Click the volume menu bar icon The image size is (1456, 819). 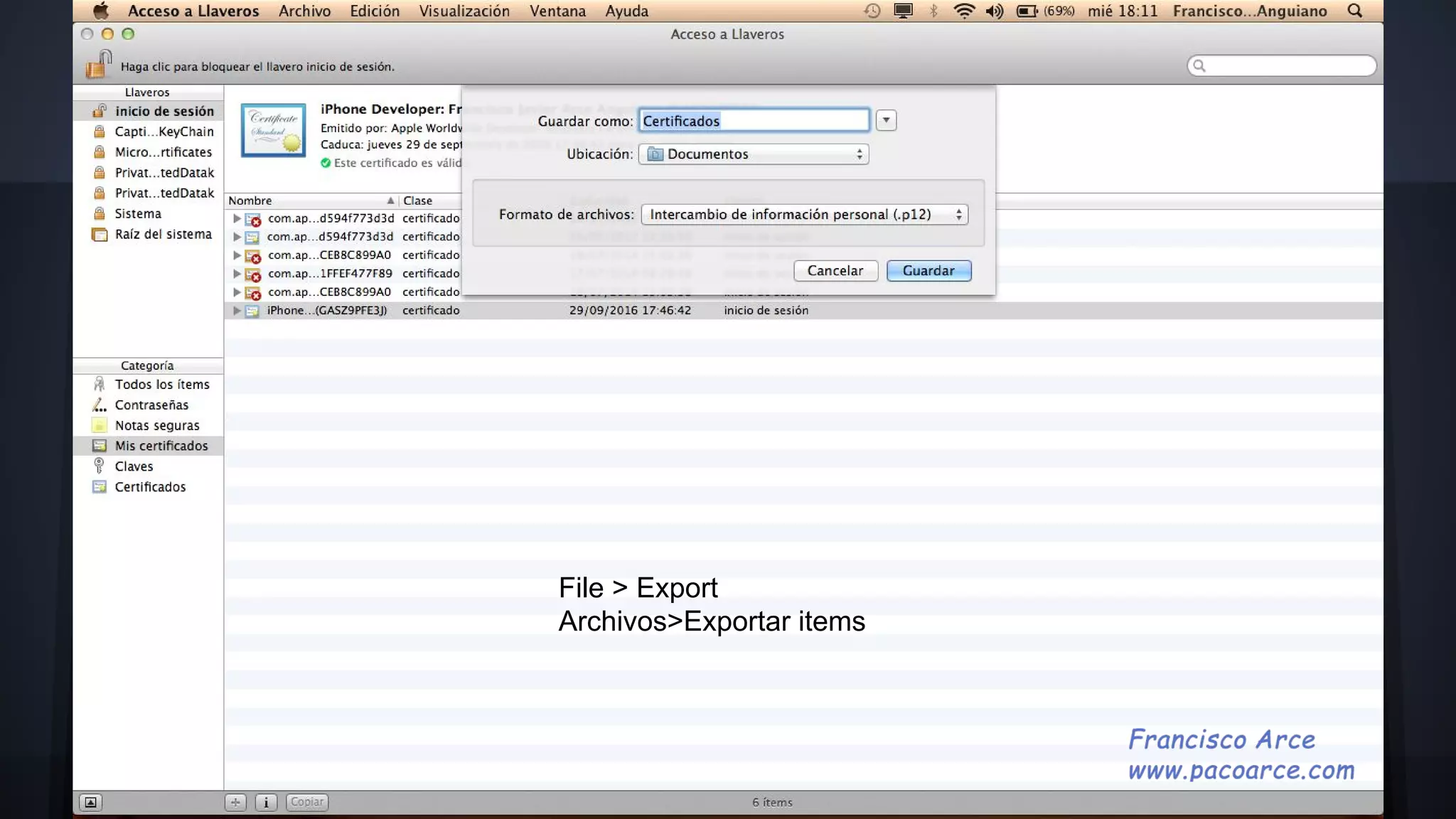[995, 11]
